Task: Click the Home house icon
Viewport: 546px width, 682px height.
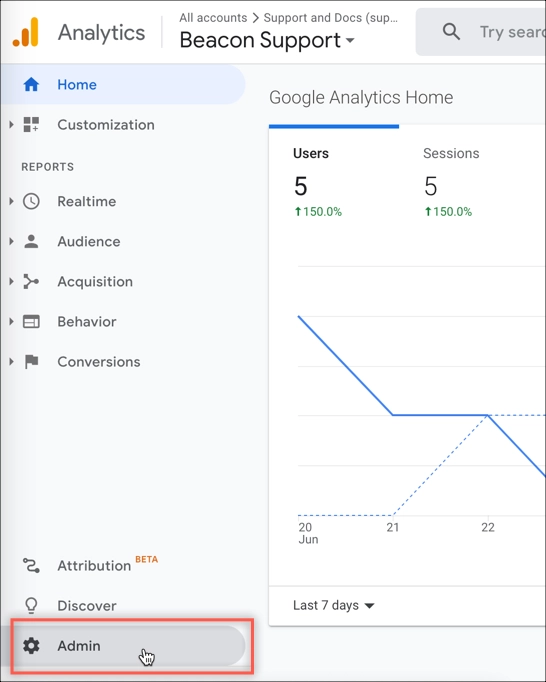Action: pyautogui.click(x=31, y=84)
